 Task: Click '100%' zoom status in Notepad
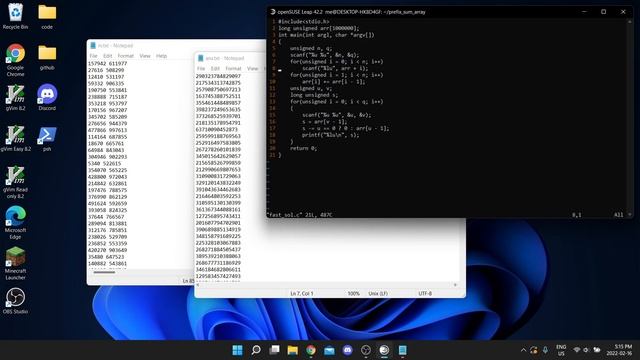pyautogui.click(x=353, y=293)
